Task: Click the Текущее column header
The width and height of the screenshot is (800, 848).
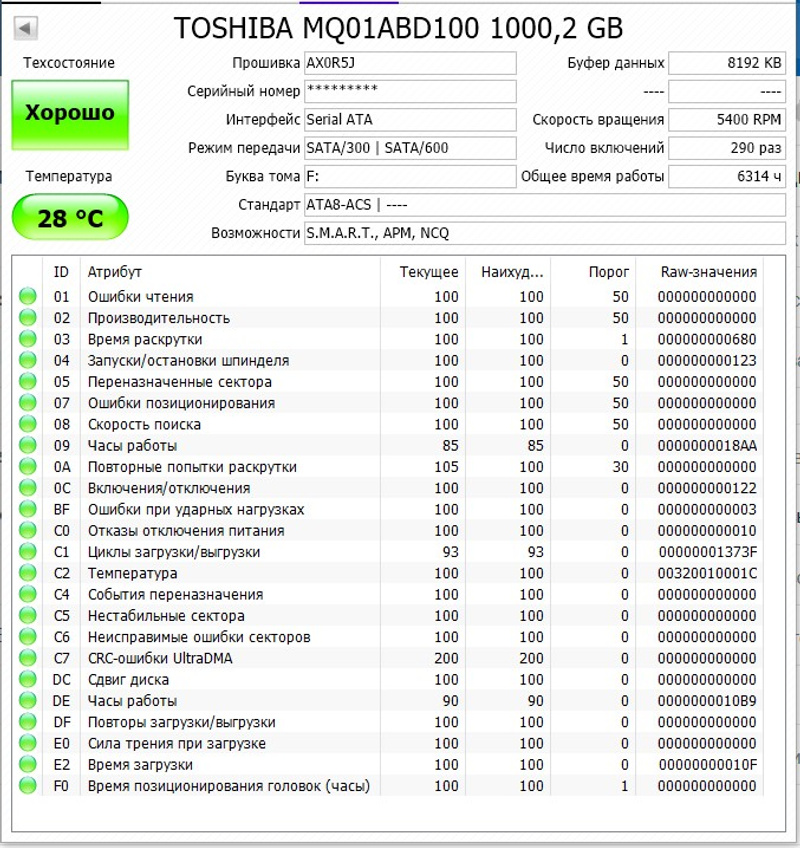Action: [428, 272]
